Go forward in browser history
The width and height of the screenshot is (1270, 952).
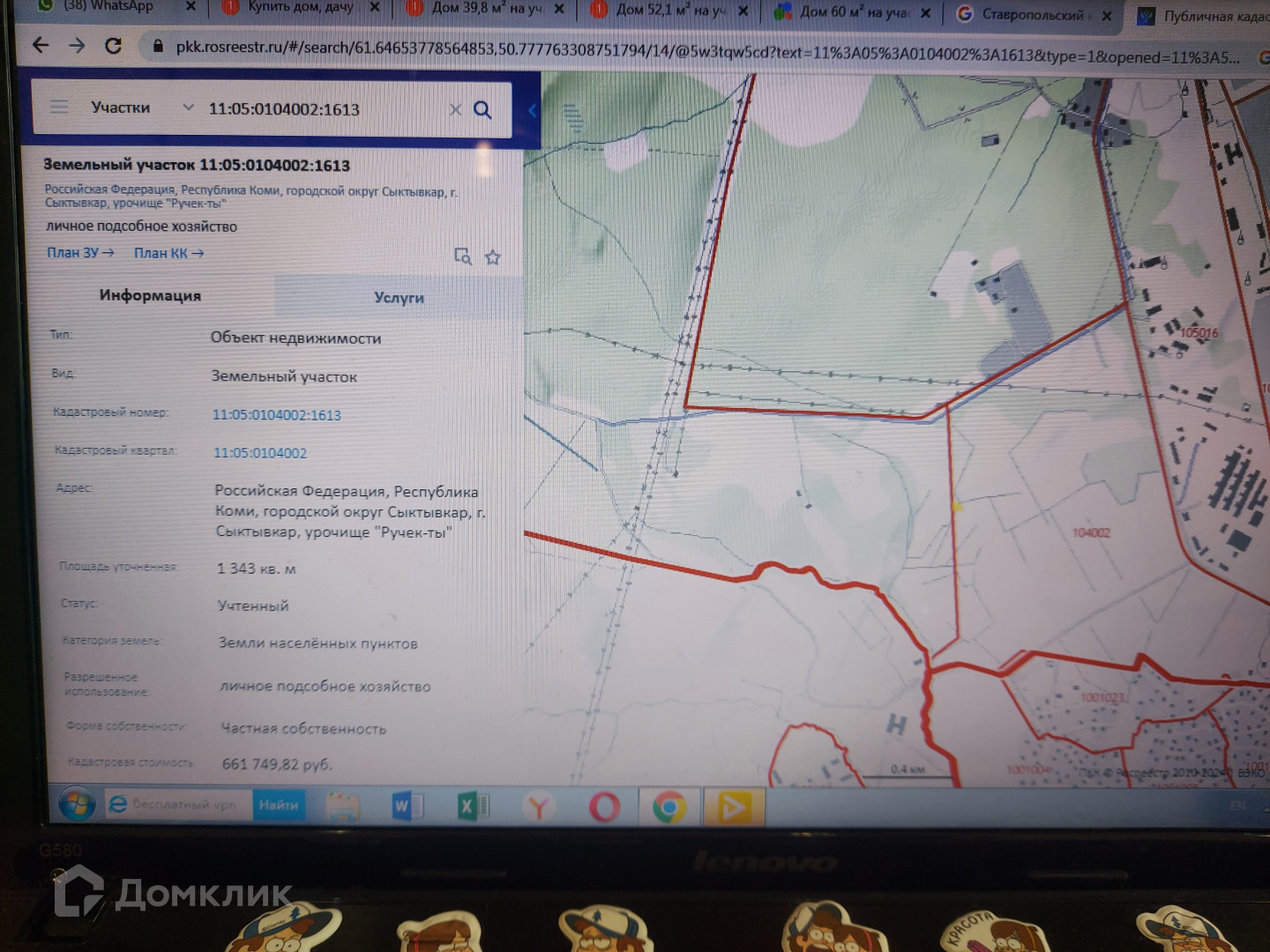pos(78,45)
